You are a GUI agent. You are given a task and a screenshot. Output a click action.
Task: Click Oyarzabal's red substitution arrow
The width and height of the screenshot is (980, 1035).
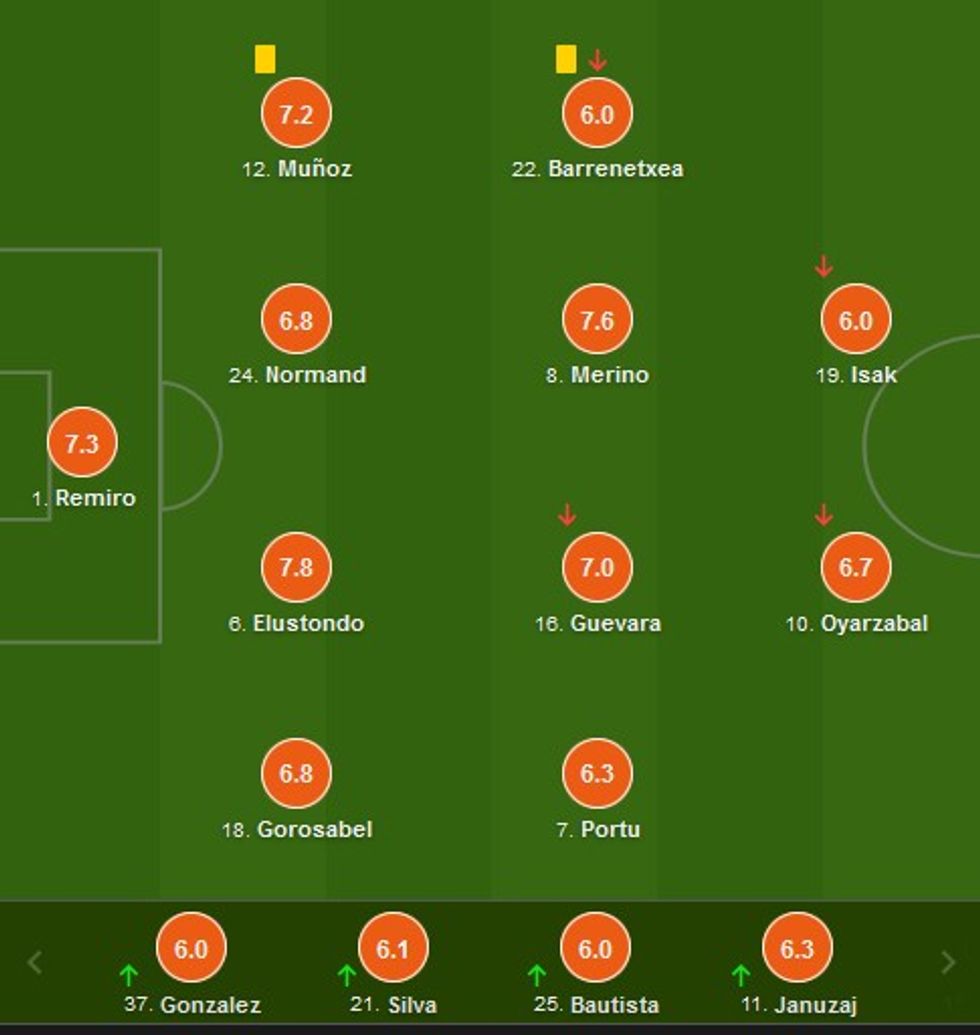(x=824, y=515)
